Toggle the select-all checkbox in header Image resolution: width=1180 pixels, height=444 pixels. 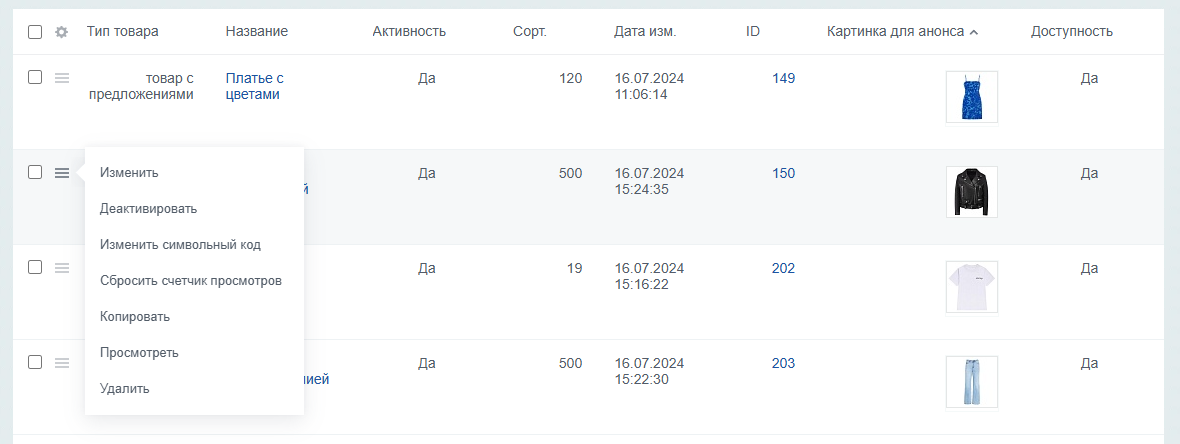tap(35, 32)
